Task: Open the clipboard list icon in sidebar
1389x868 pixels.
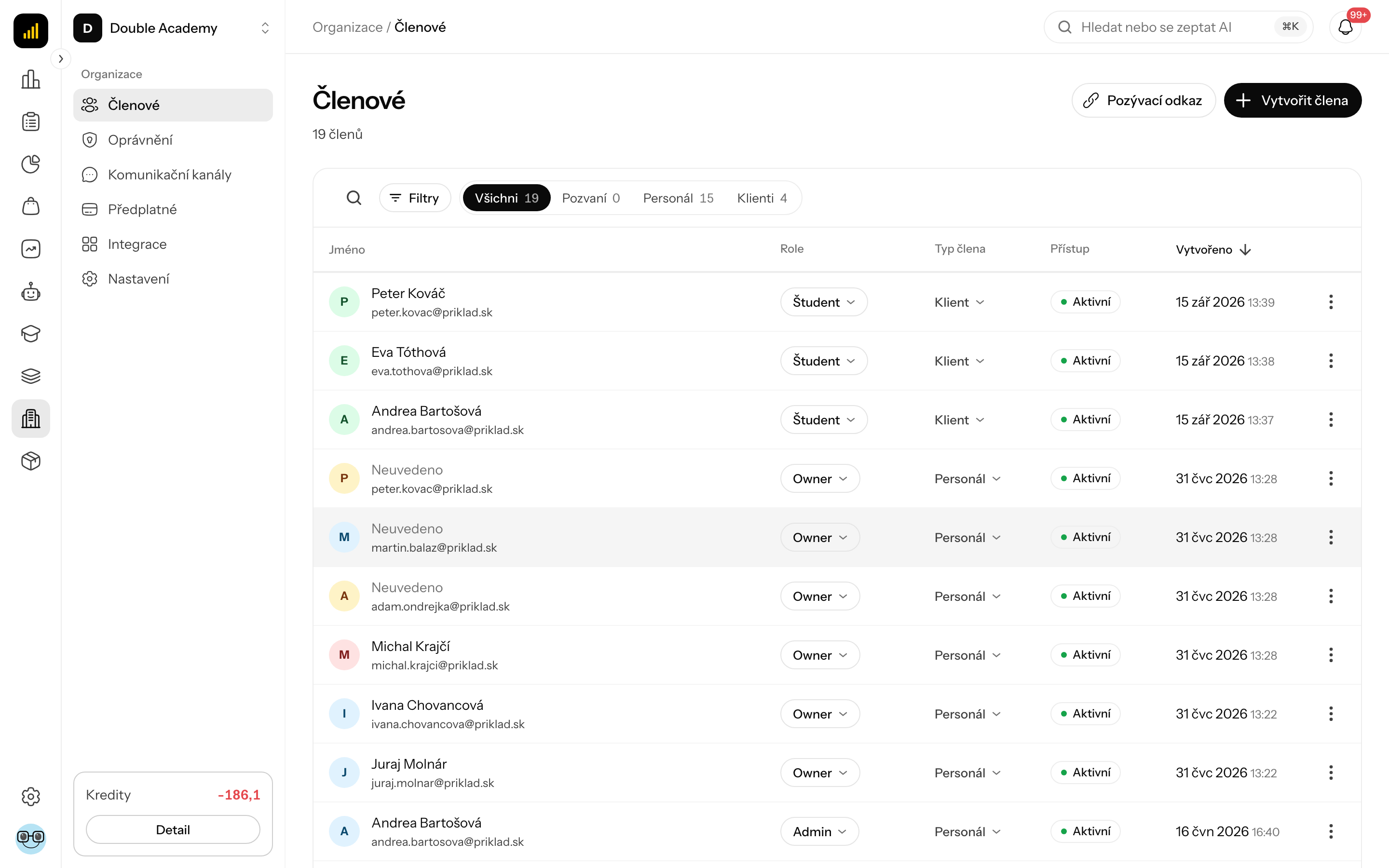Action: (x=30, y=122)
